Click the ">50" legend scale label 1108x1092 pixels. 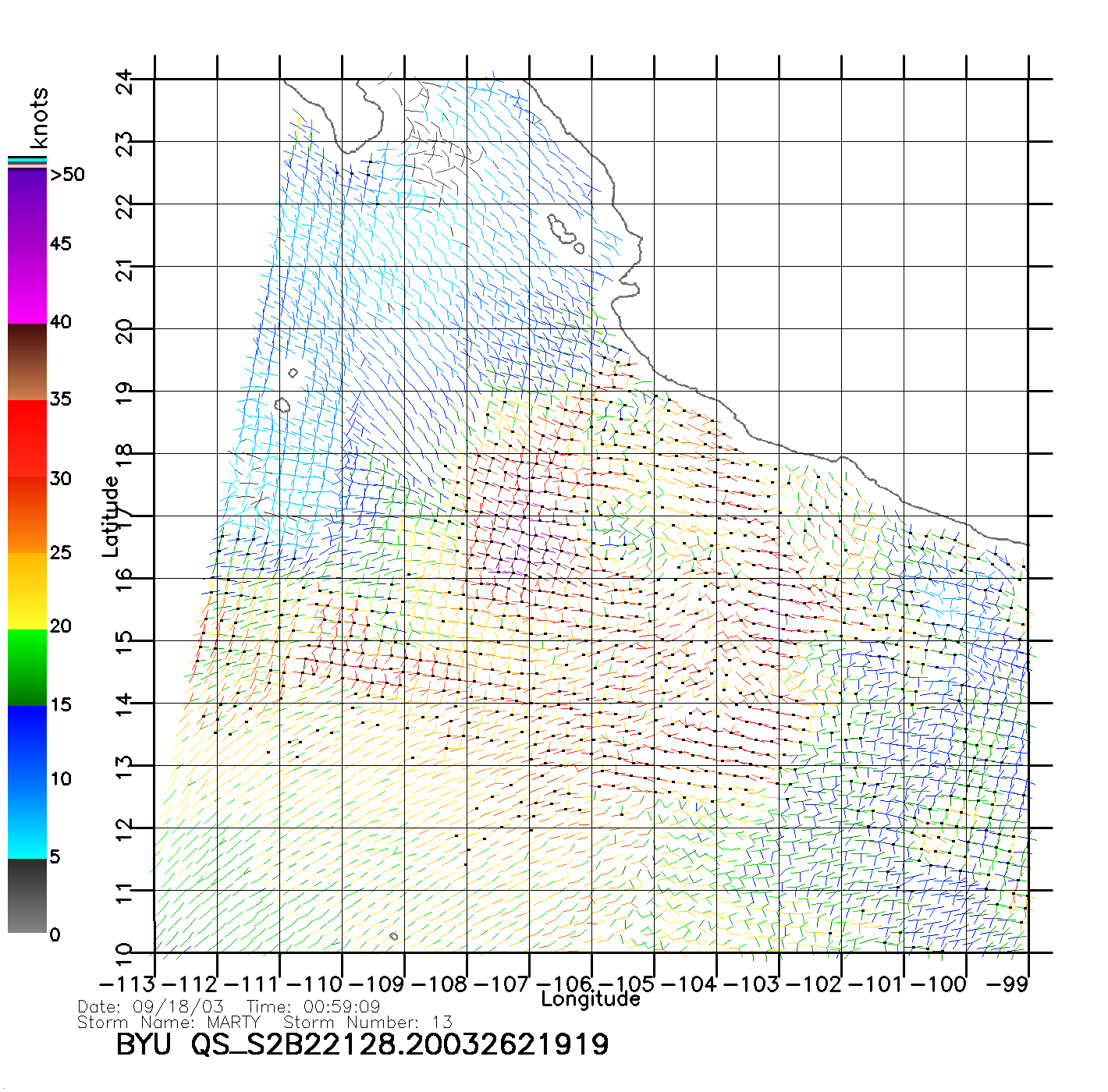(x=67, y=175)
